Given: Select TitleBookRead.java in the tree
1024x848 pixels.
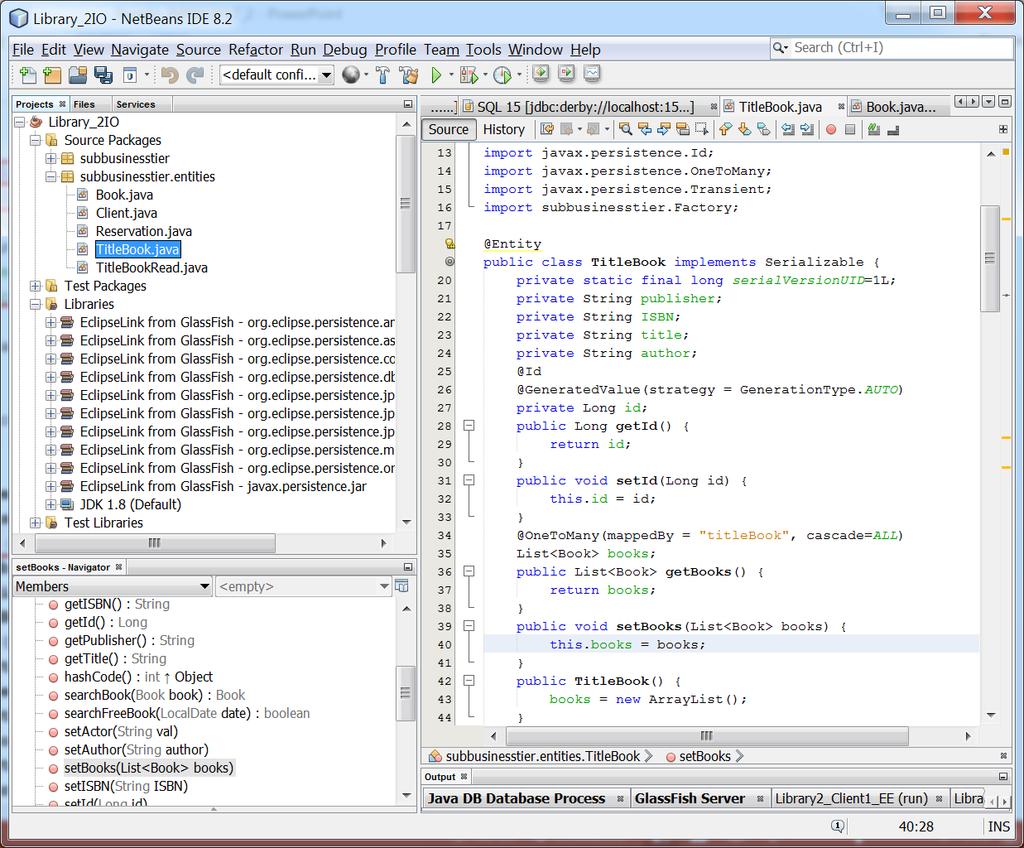Looking at the screenshot, I should coord(152,268).
